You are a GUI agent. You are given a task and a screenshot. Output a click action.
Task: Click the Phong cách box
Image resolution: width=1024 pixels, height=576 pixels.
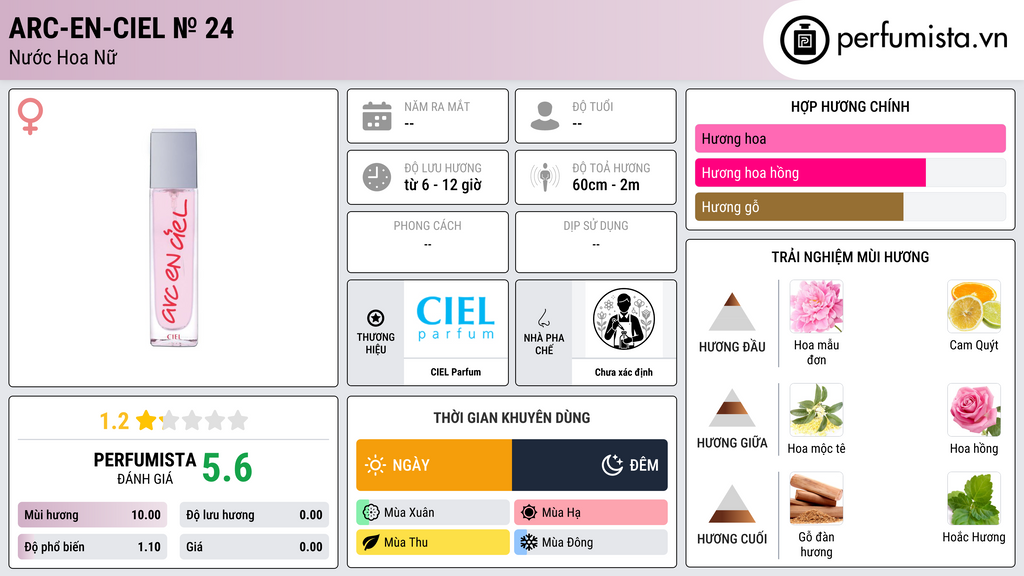pos(428,242)
